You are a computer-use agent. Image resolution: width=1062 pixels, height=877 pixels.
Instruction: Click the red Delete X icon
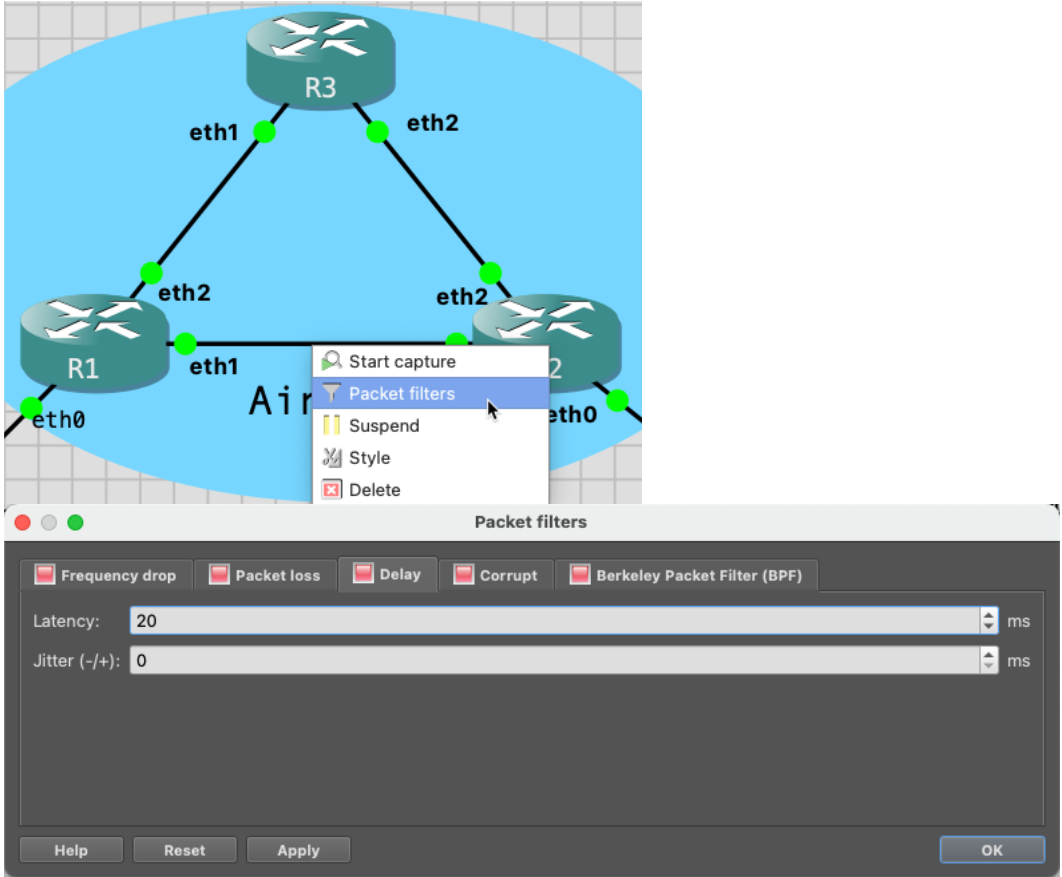click(332, 490)
